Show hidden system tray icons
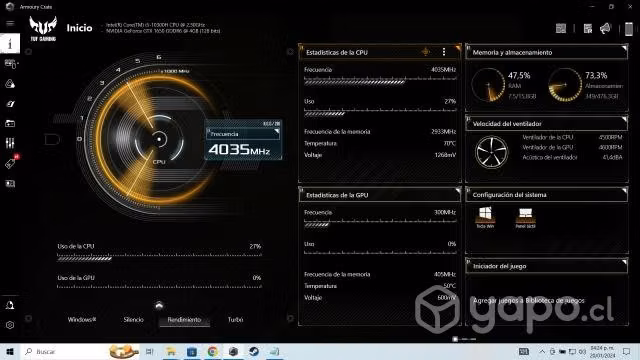Viewport: 640px width, 360px height. (x=542, y=351)
